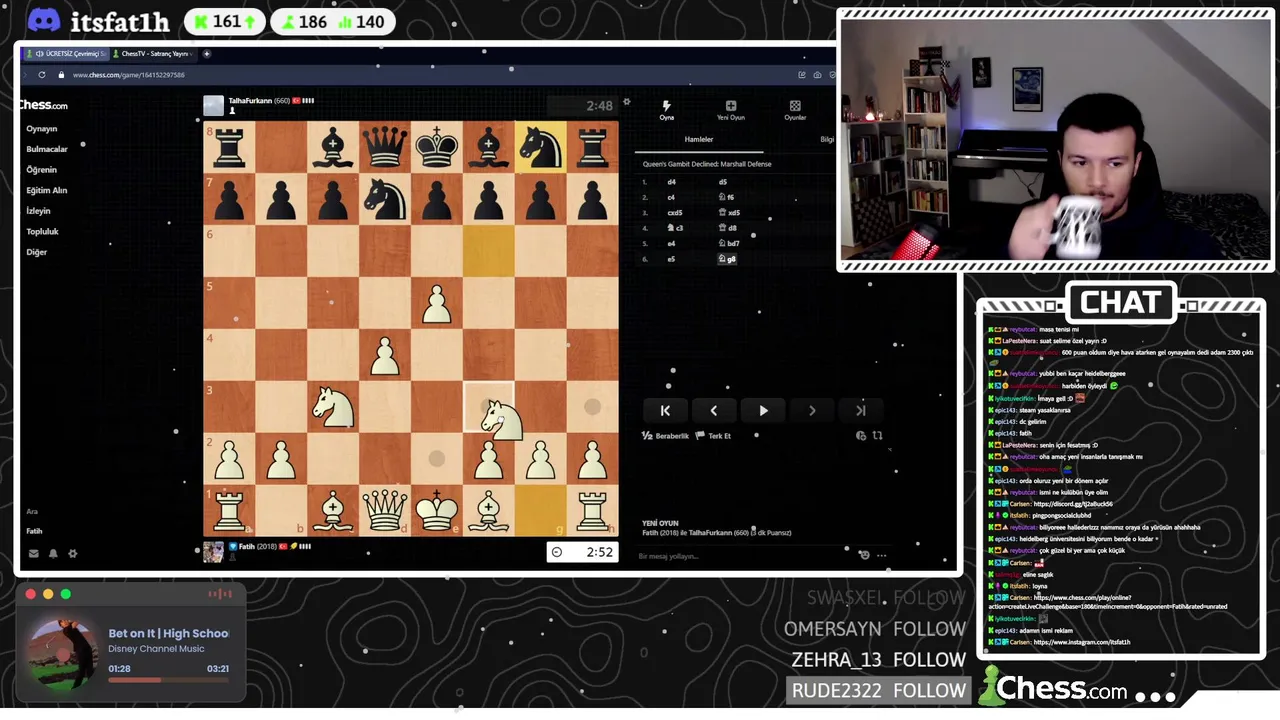Flip the board icon
Image resolution: width=1280 pixels, height=720 pixels.
pos(877,436)
